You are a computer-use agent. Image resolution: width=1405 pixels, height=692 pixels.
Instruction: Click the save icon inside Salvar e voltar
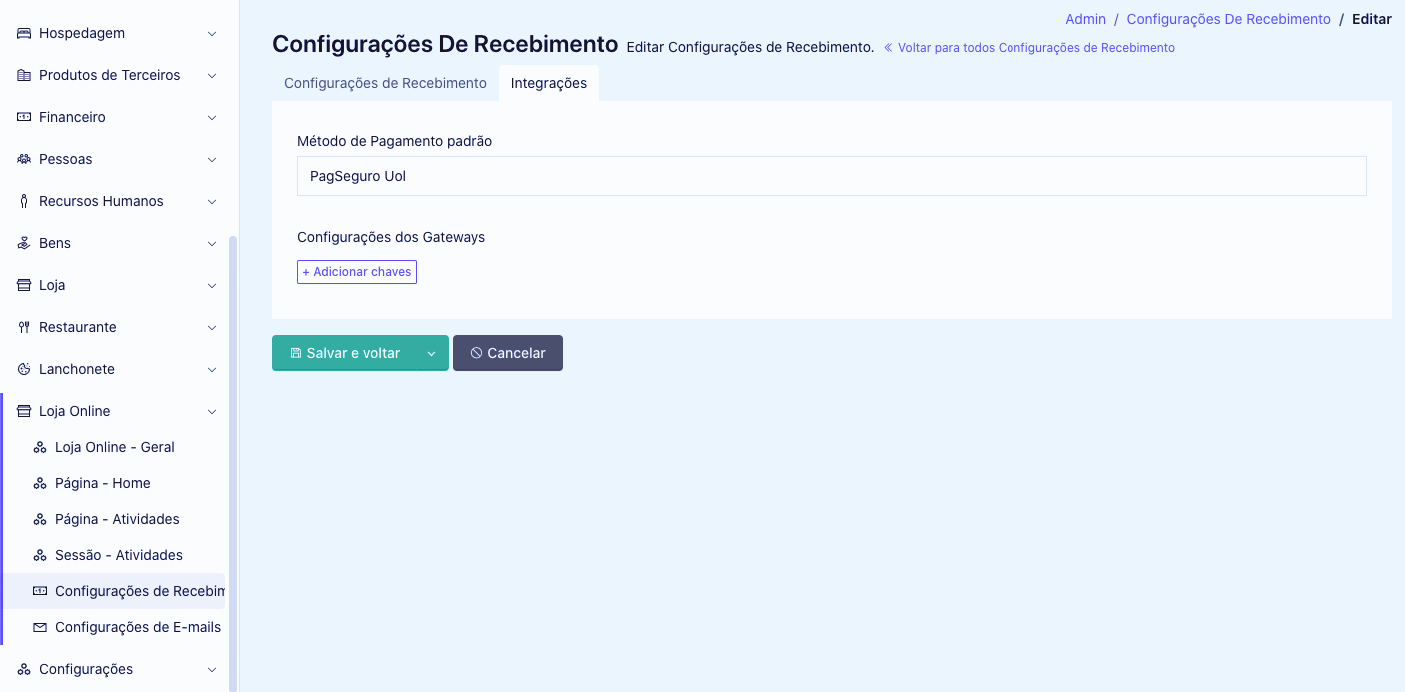294,353
